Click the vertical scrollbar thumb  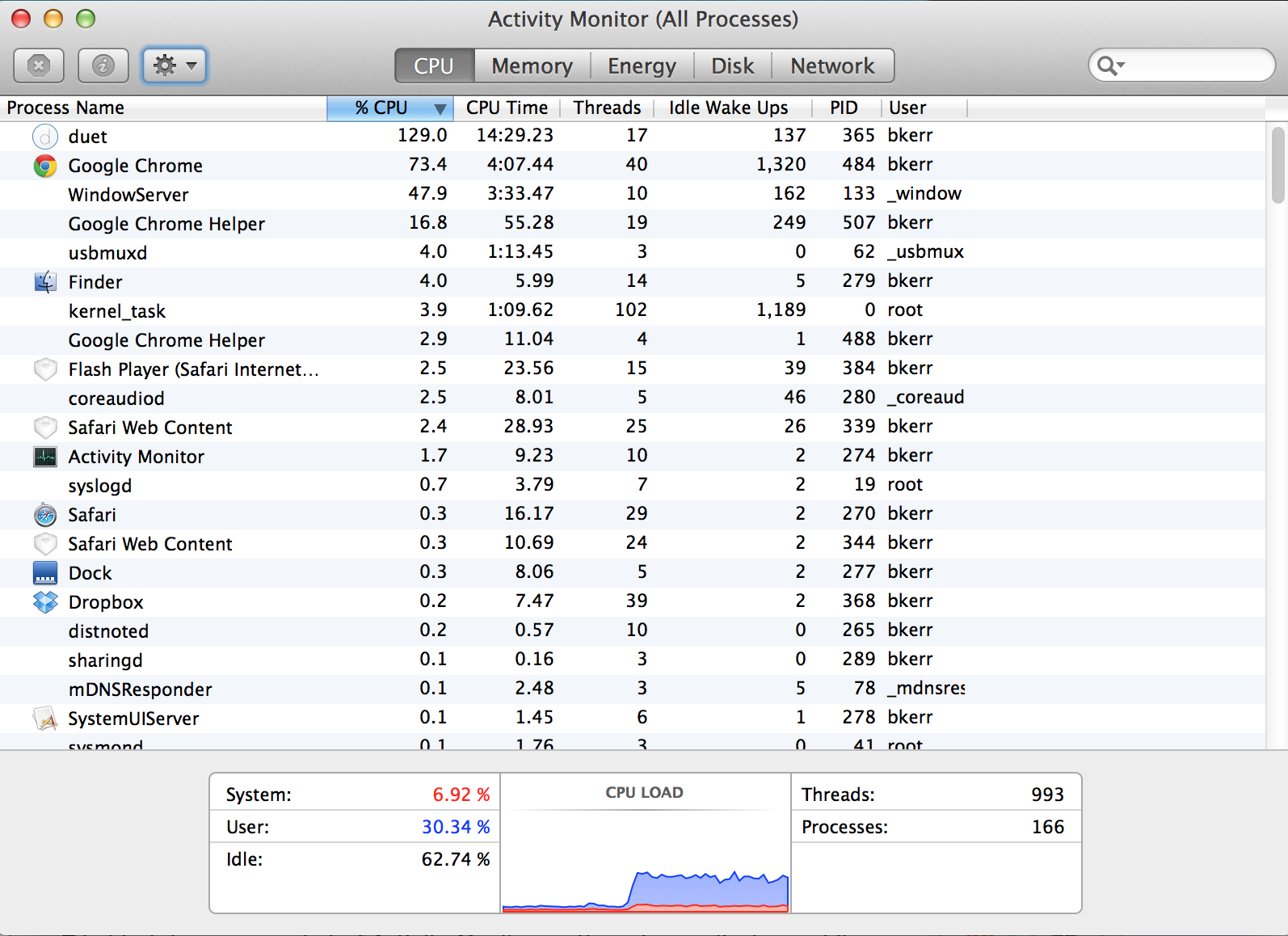pos(1277,165)
